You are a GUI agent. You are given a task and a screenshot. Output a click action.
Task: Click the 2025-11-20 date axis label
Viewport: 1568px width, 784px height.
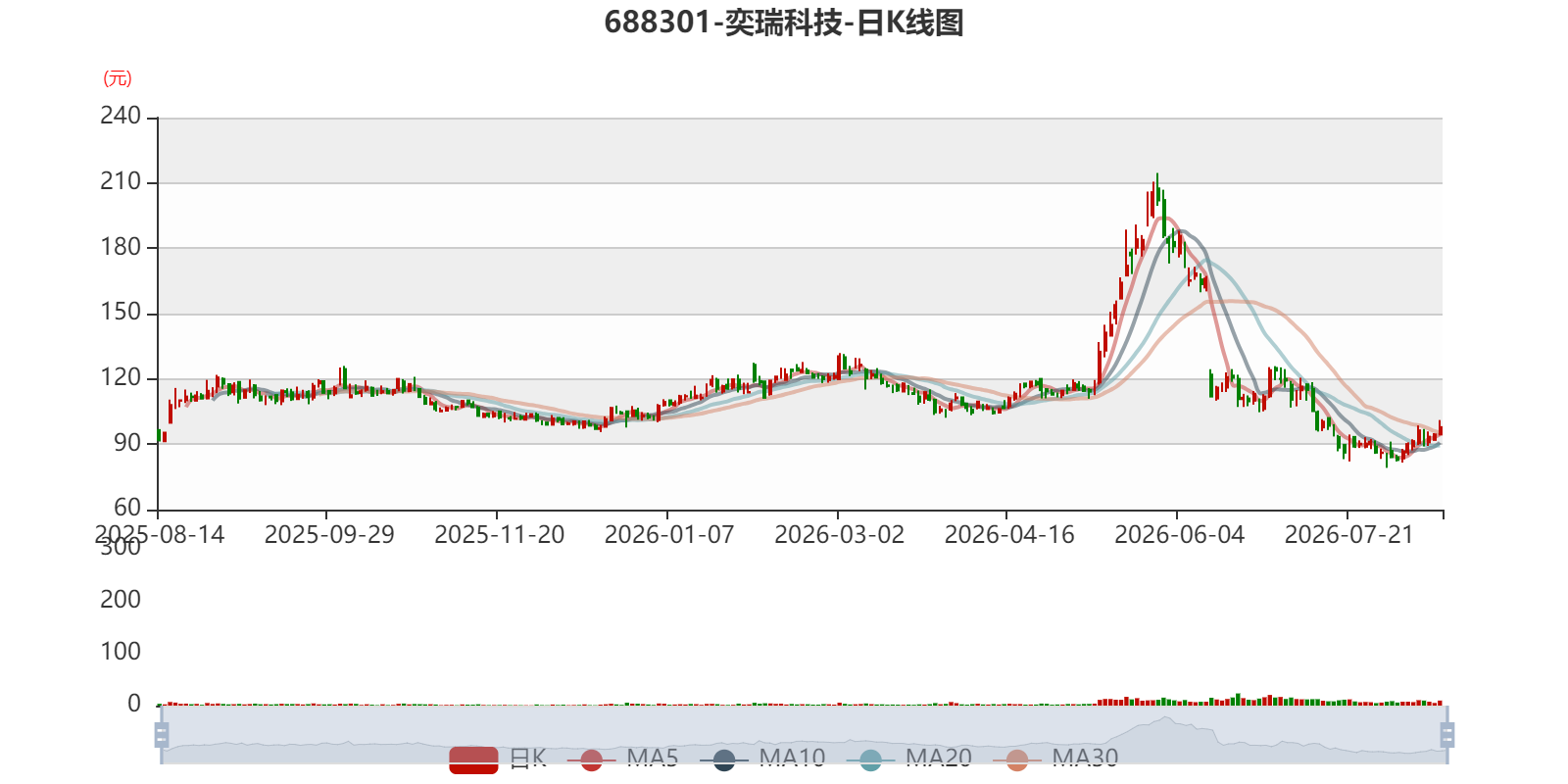[x=499, y=535]
